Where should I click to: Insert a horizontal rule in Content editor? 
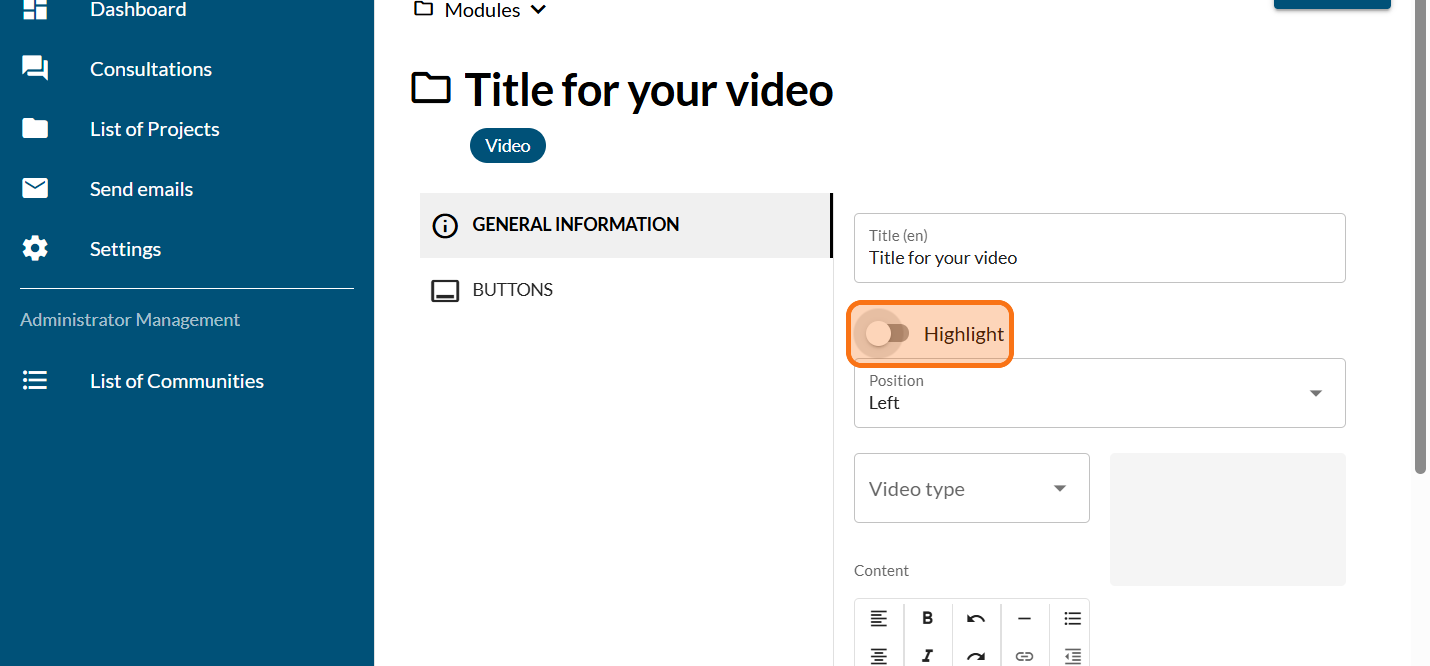click(1024, 619)
